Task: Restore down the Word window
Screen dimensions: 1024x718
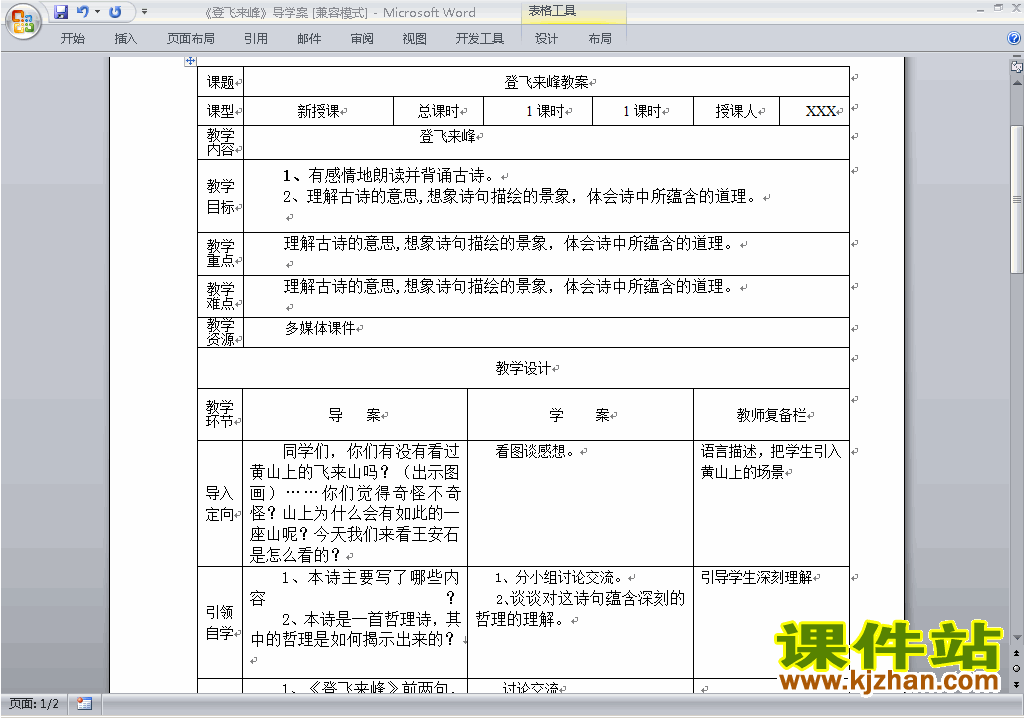Action: pos(998,8)
